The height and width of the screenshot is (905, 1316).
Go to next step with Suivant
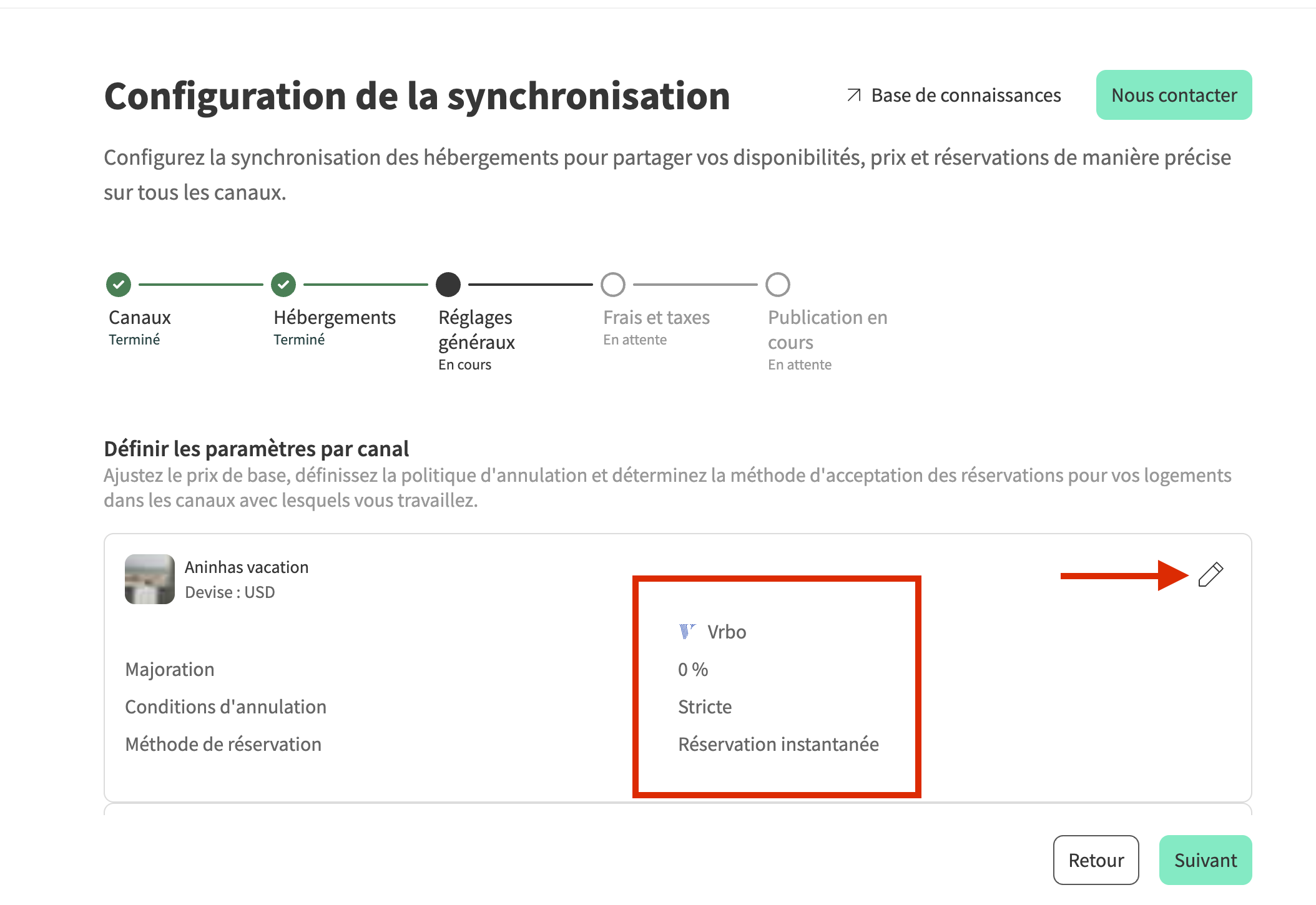pyautogui.click(x=1205, y=860)
